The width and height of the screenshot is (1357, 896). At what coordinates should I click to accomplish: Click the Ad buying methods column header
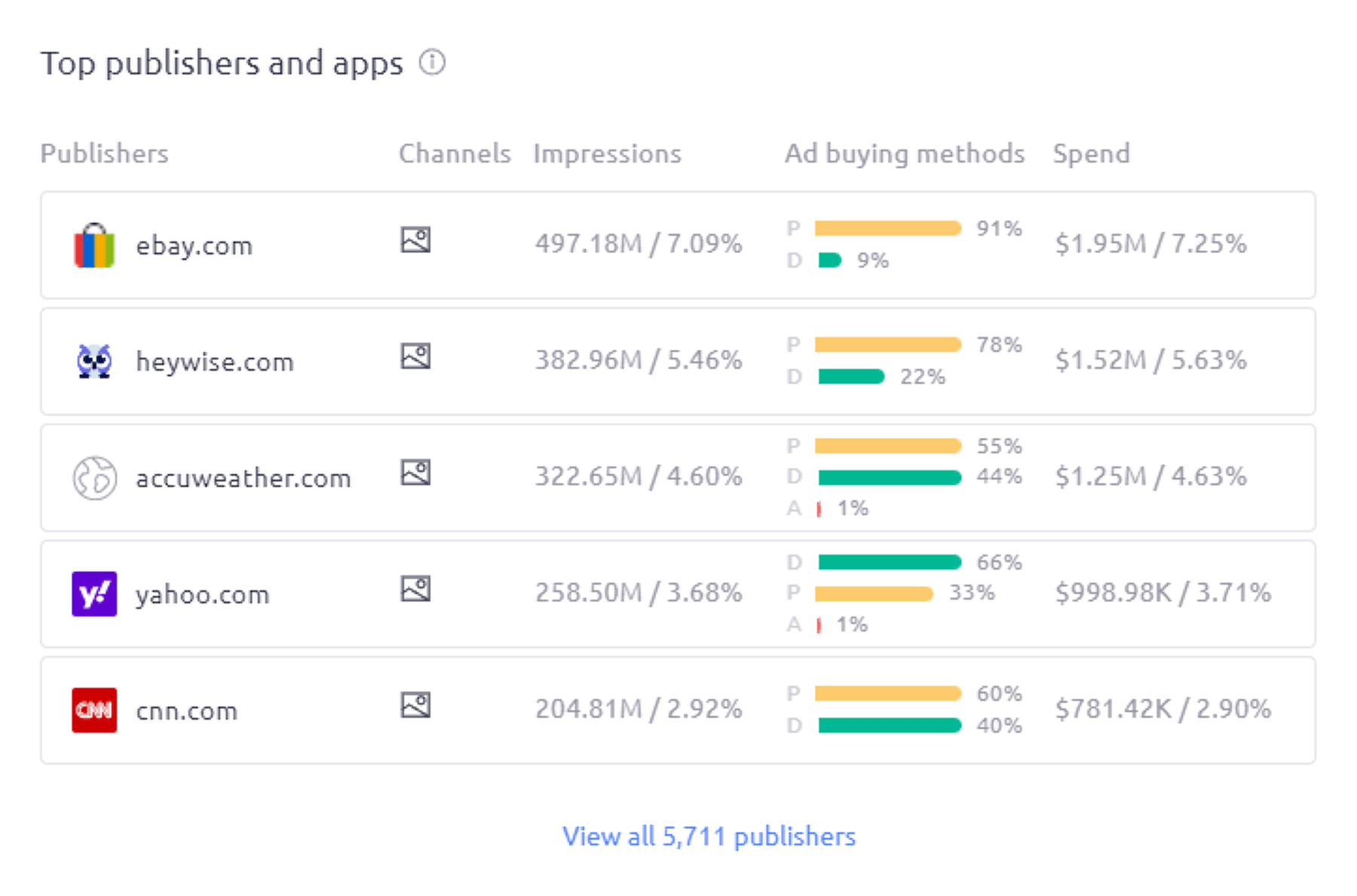tap(905, 154)
